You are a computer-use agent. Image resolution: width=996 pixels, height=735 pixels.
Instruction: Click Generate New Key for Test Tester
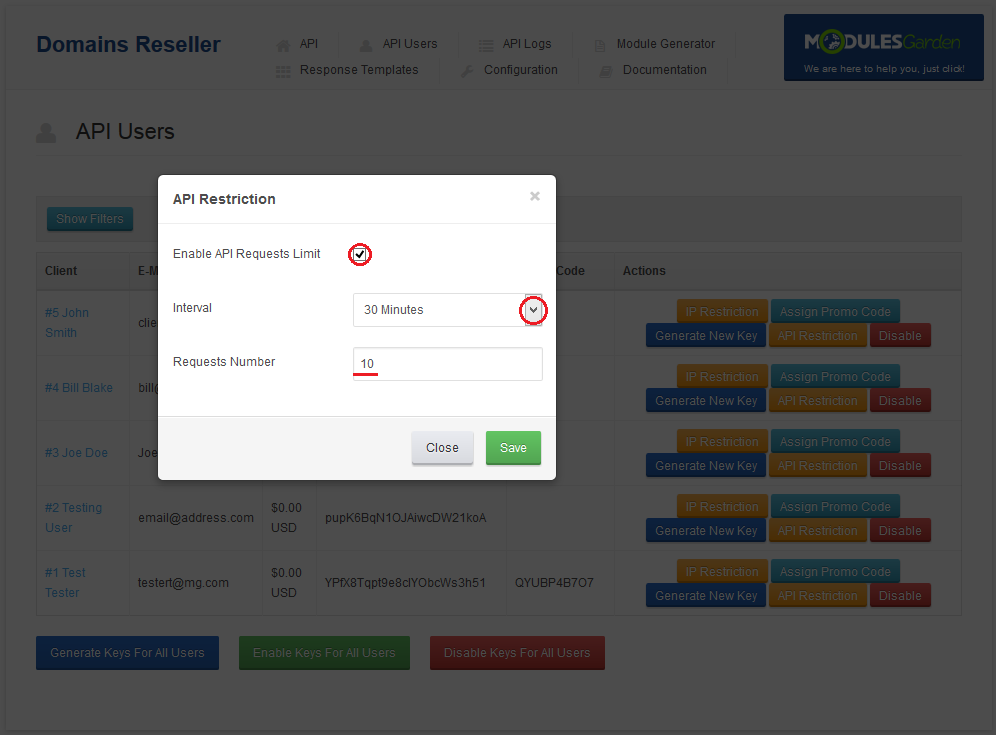706,596
